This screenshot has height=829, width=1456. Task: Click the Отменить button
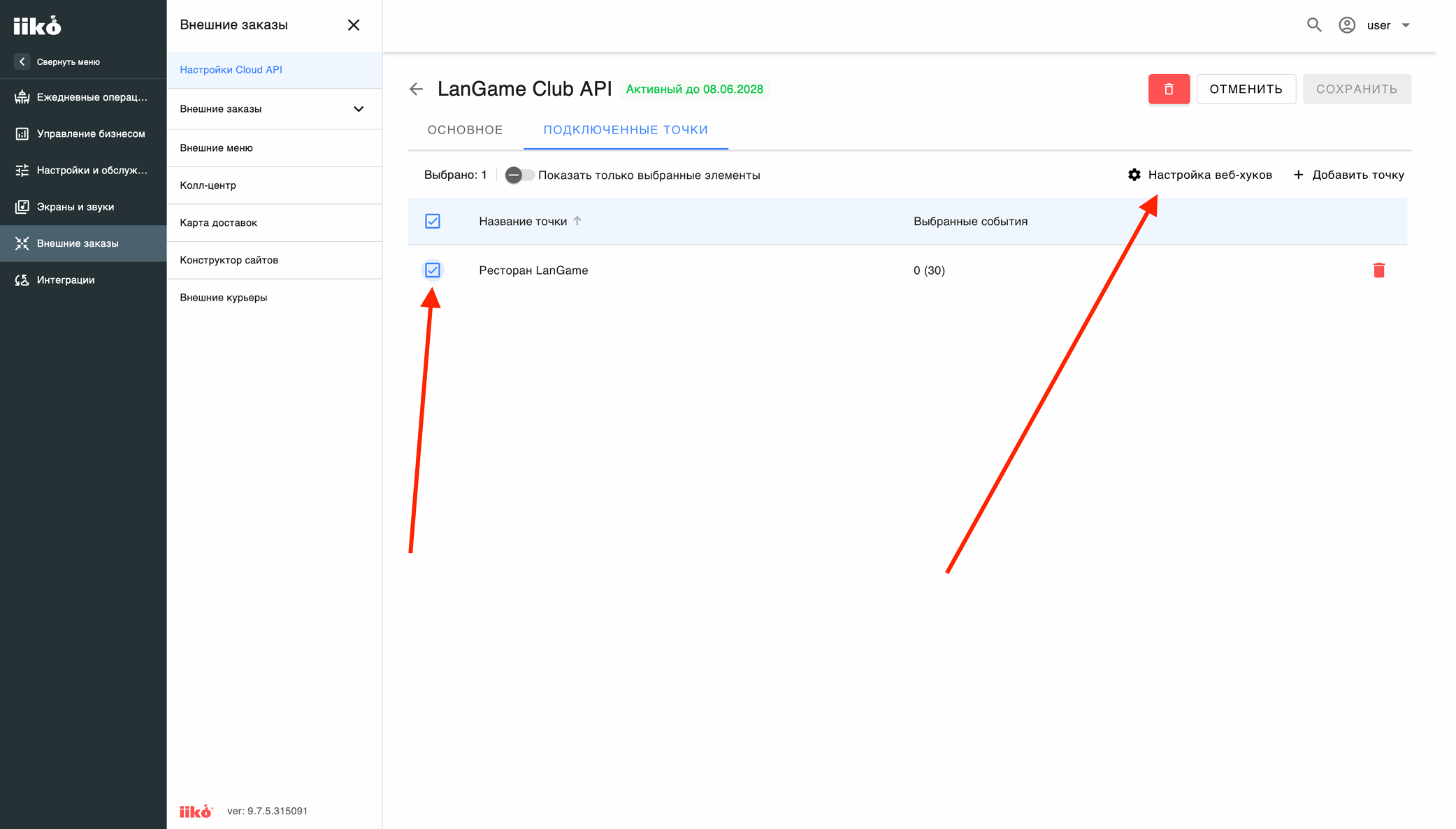pyautogui.click(x=1246, y=89)
